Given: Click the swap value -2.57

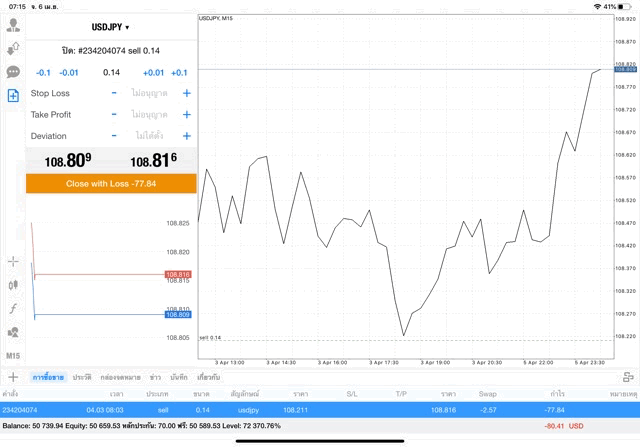Looking at the screenshot, I should [x=488, y=410].
